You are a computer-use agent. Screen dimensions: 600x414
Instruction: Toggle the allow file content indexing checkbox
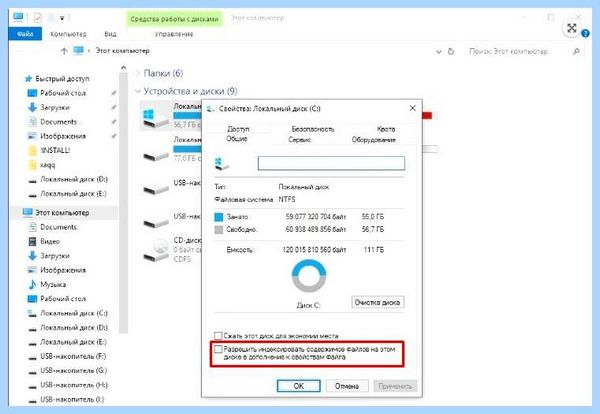point(218,349)
